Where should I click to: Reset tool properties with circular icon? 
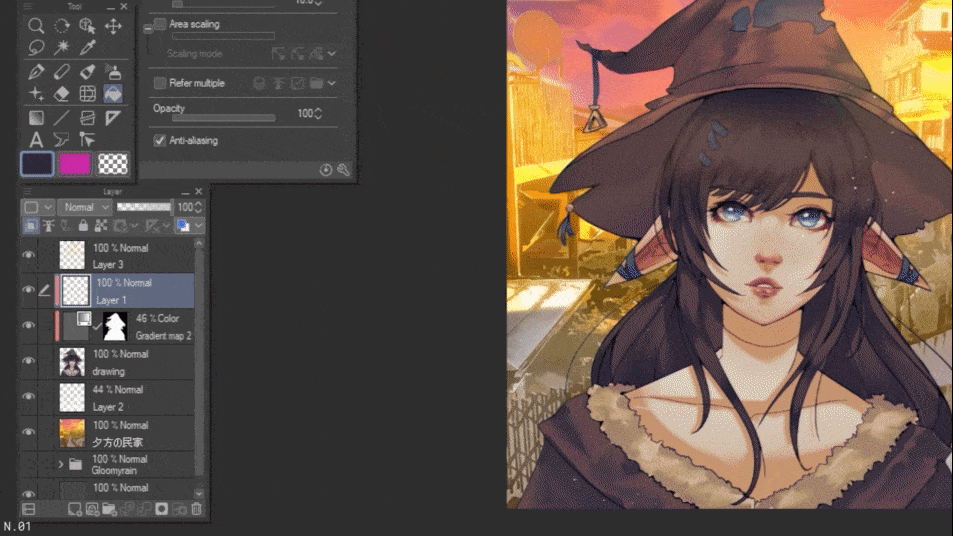326,170
